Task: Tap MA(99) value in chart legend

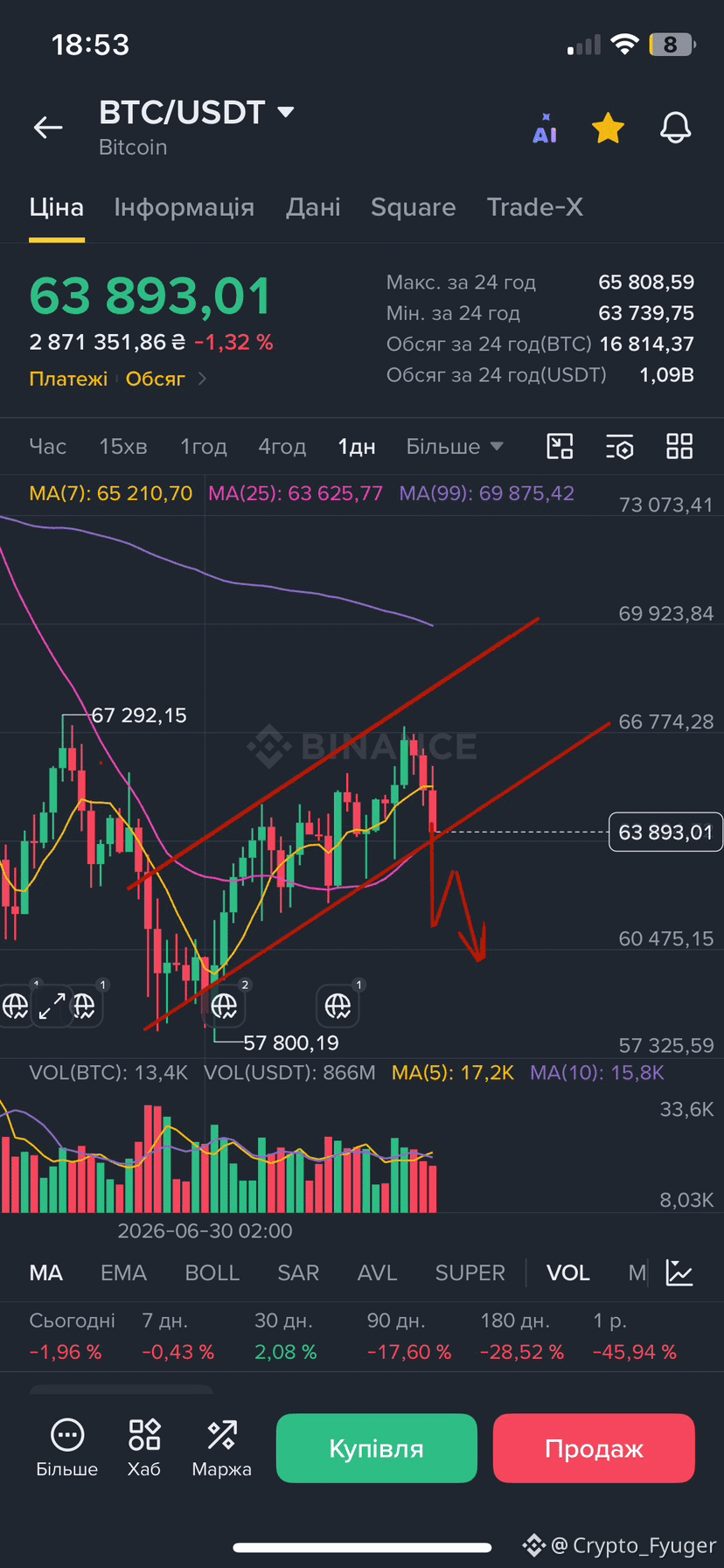Action: pos(487,493)
